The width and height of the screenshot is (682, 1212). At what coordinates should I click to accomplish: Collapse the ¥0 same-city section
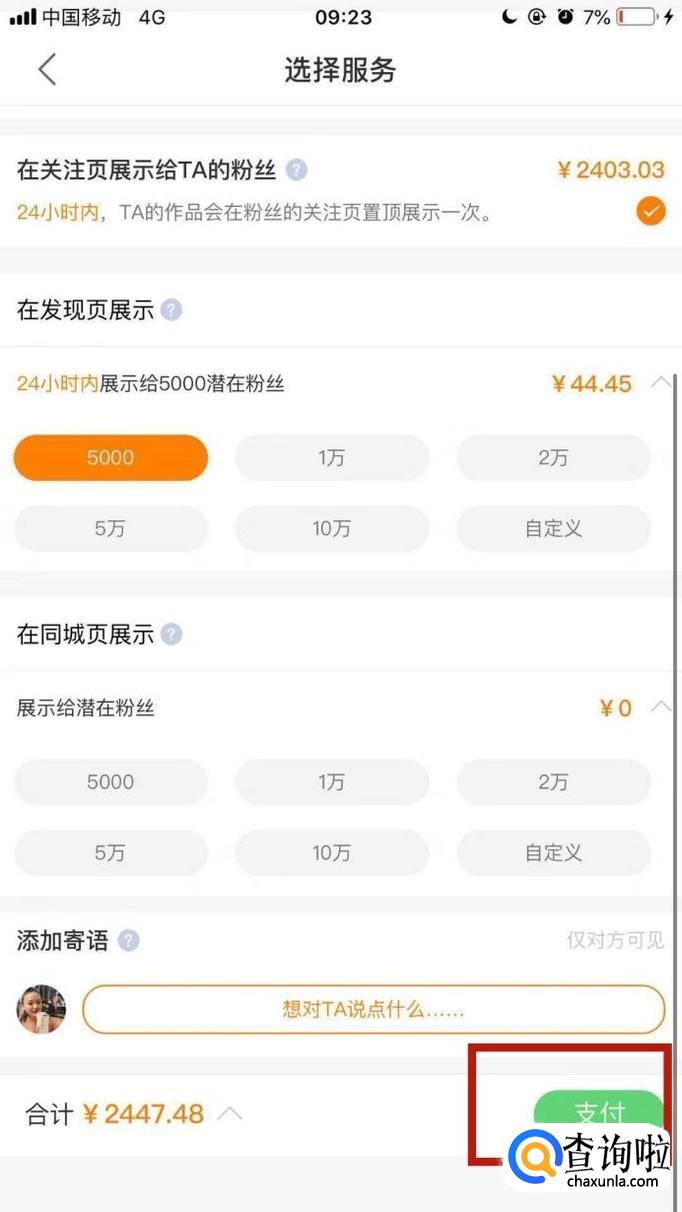pyautogui.click(x=660, y=707)
